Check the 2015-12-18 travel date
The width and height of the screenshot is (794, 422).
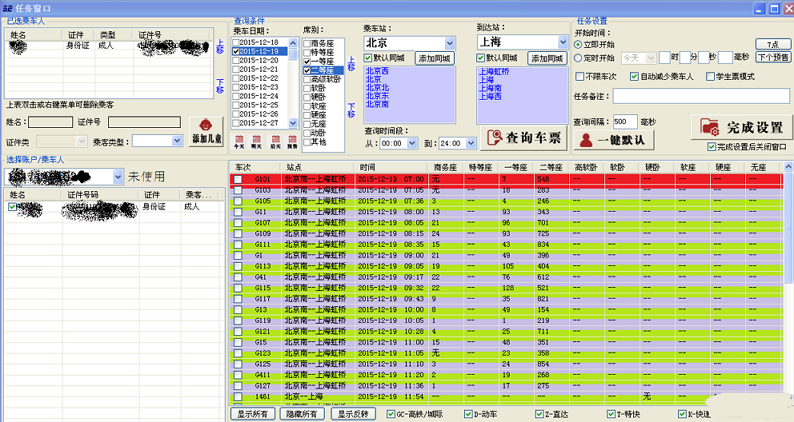click(x=236, y=43)
